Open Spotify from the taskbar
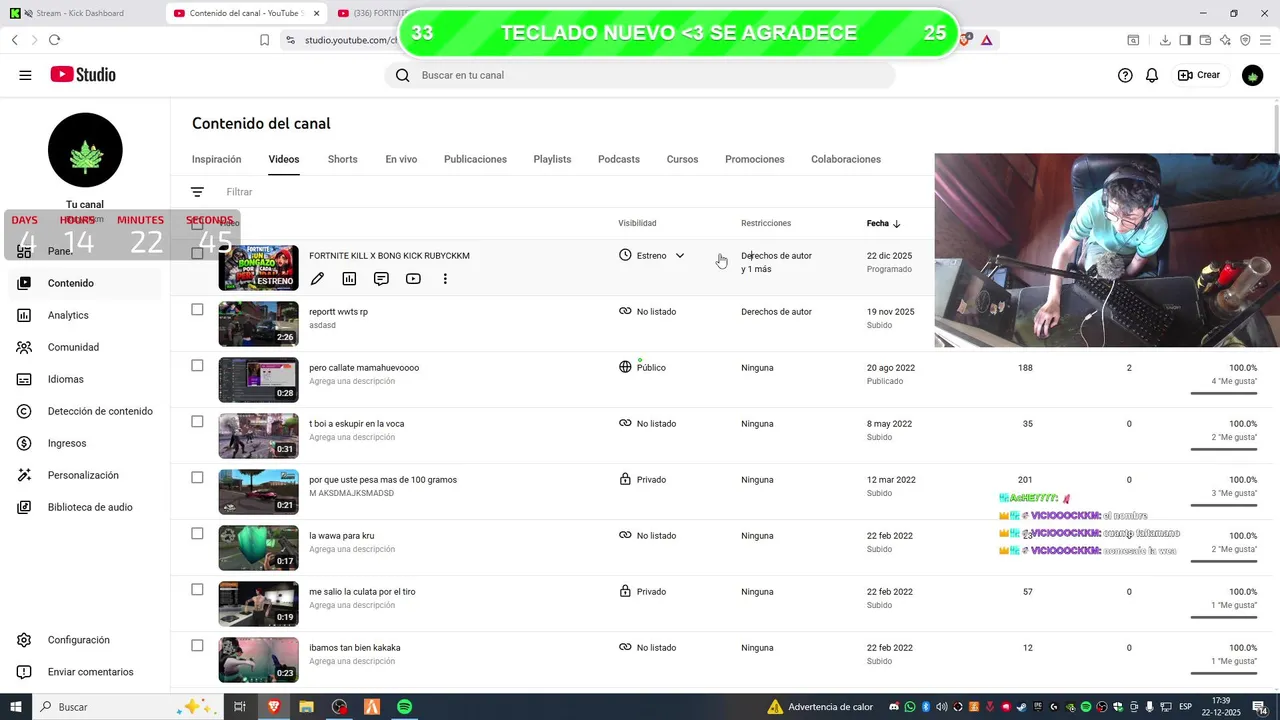This screenshot has width=1280, height=720. point(404,707)
